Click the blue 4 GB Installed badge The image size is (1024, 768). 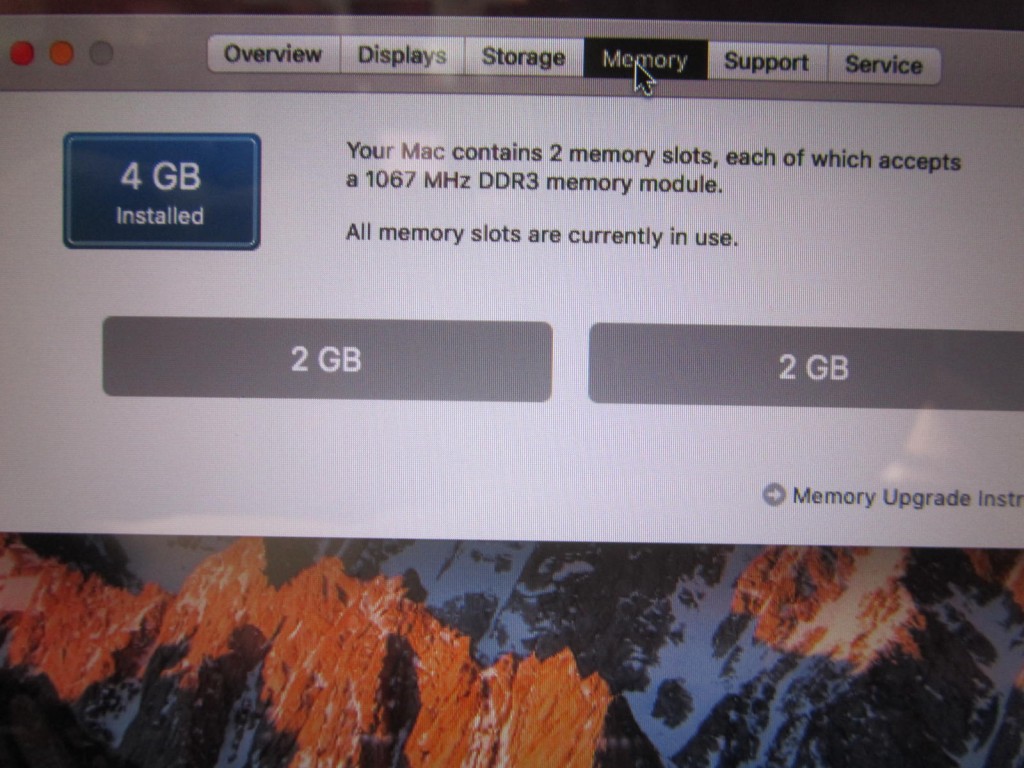coord(162,191)
